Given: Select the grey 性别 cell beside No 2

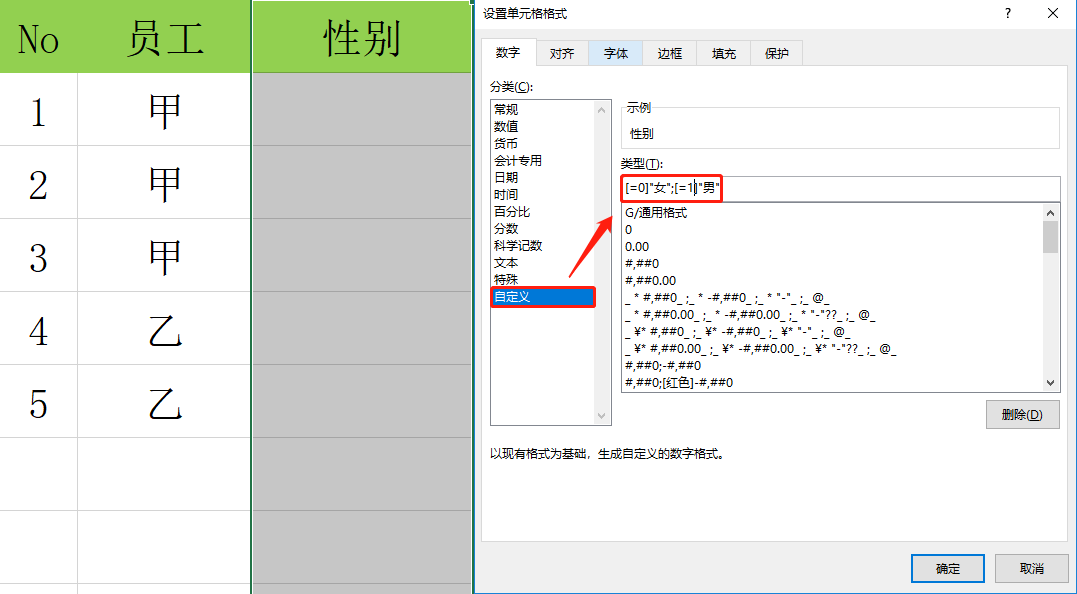Looking at the screenshot, I should tap(362, 182).
